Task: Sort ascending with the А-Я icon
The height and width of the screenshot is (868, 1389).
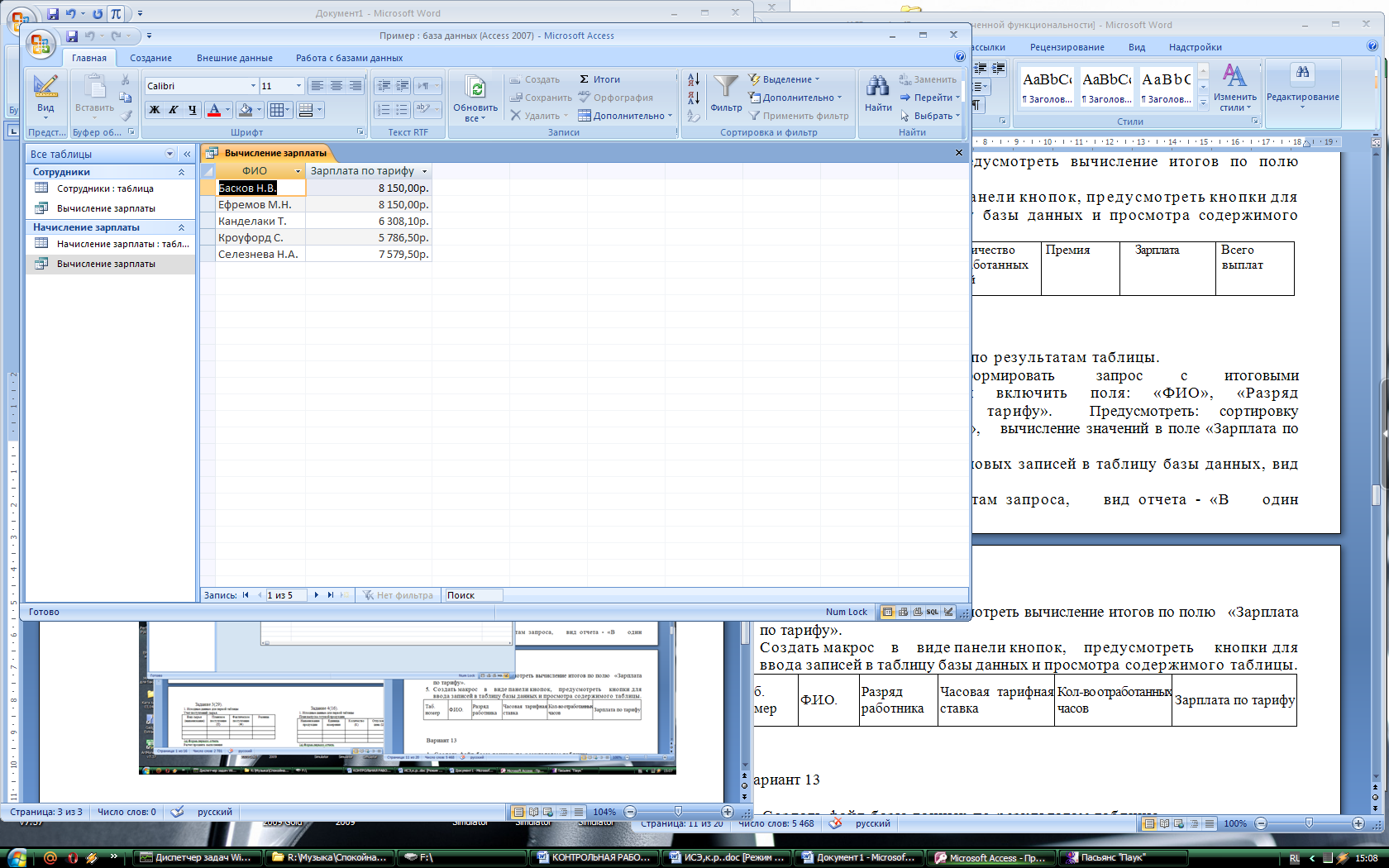Action: (694, 79)
